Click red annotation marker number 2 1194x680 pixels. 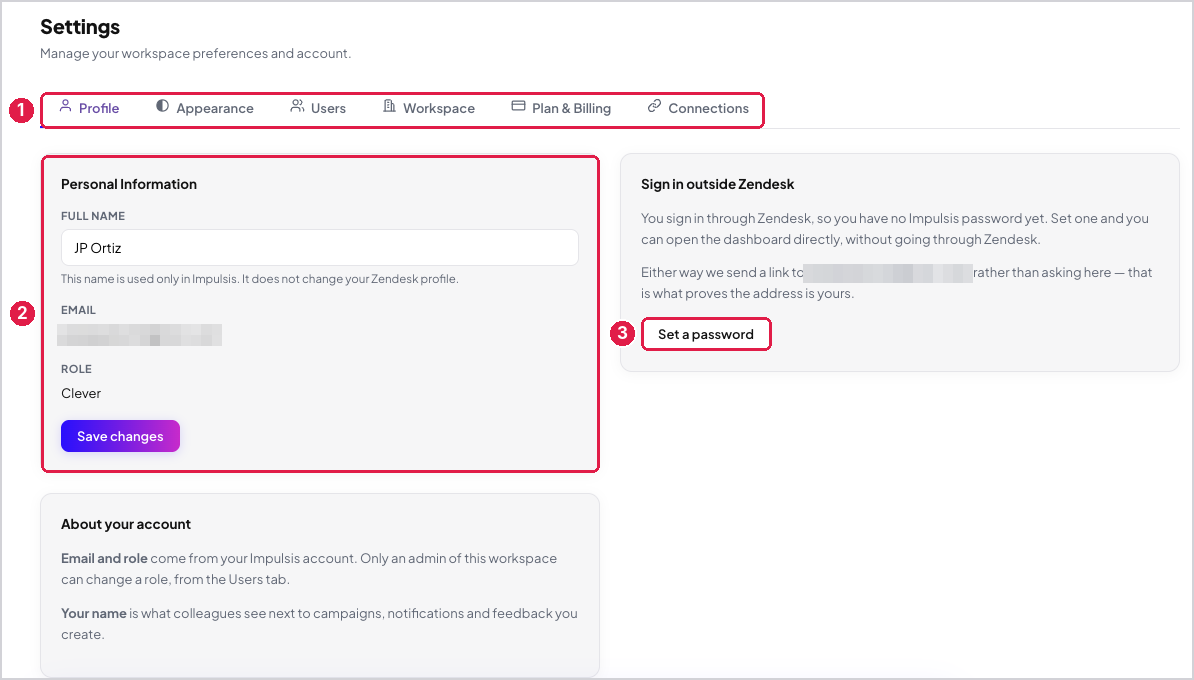click(23, 313)
